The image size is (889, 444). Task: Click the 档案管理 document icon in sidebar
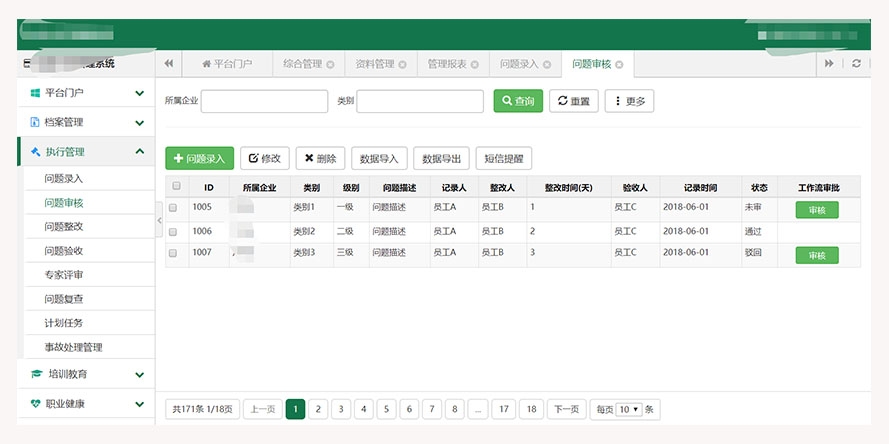(35, 122)
